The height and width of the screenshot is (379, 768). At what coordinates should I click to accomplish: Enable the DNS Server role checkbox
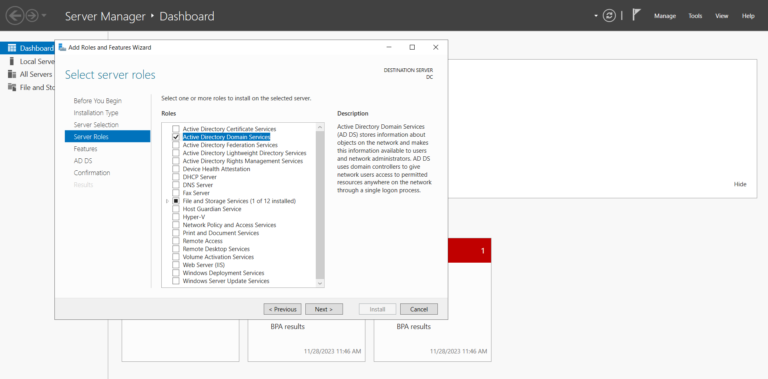coord(176,185)
